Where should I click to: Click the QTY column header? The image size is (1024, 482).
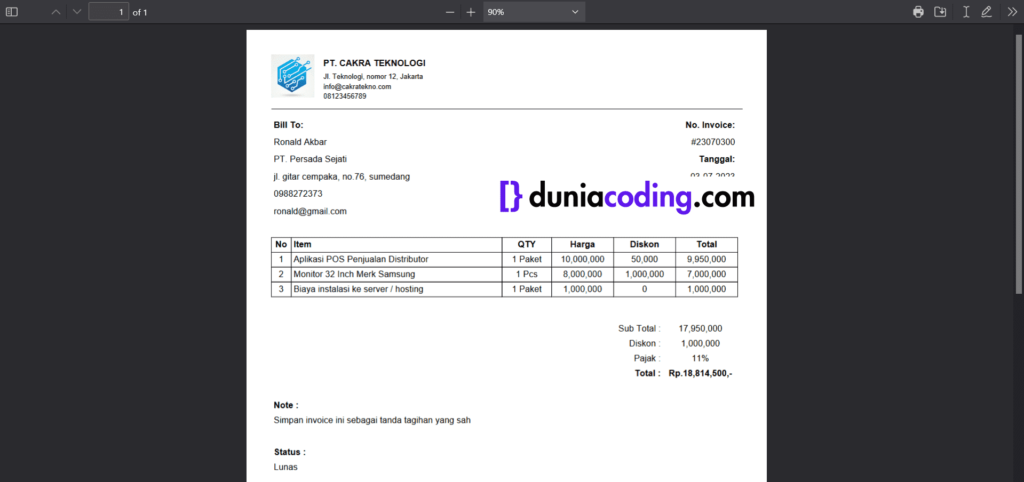(x=526, y=244)
